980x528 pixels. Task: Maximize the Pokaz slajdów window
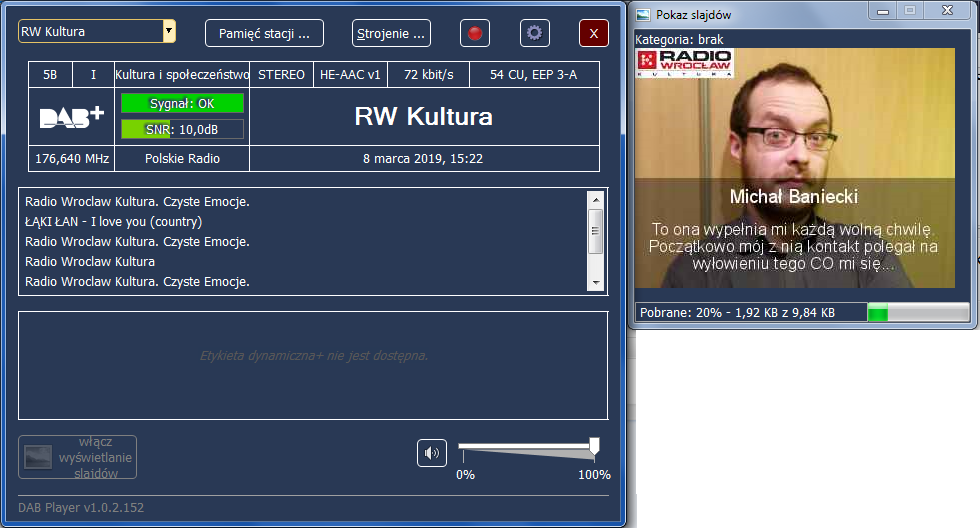tap(909, 11)
